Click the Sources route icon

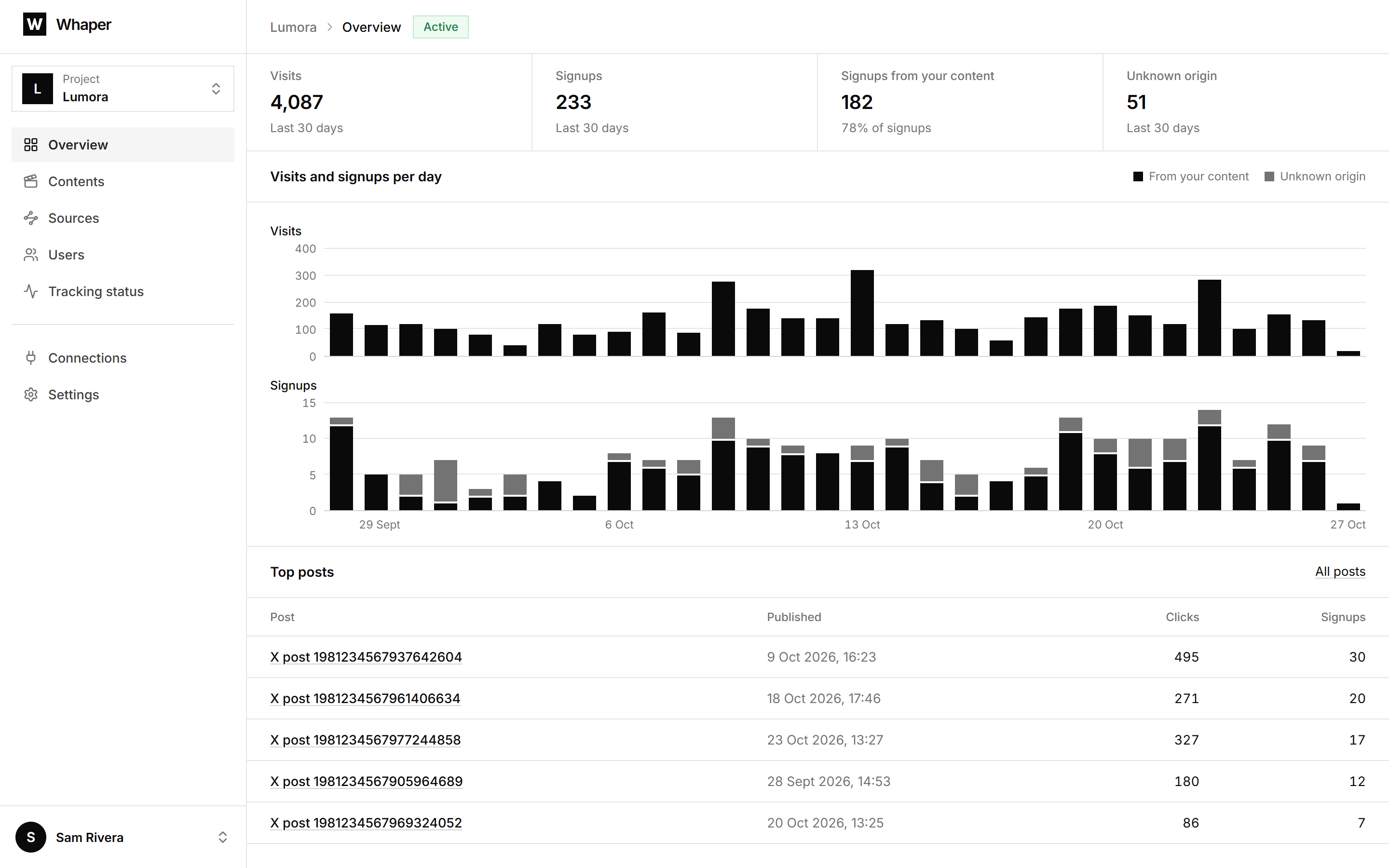pyautogui.click(x=31, y=218)
